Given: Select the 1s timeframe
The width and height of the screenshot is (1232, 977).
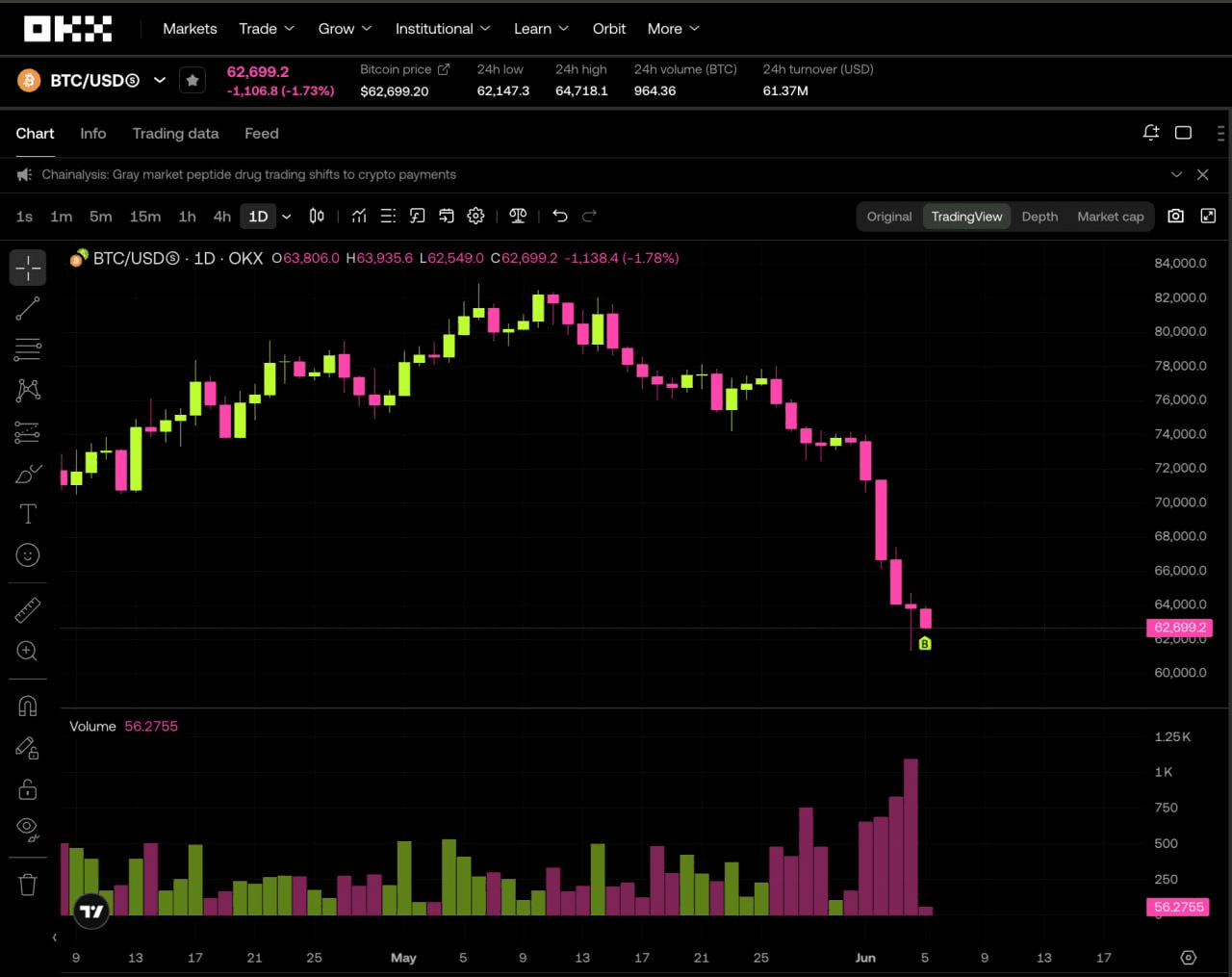Looking at the screenshot, I should point(24,217).
